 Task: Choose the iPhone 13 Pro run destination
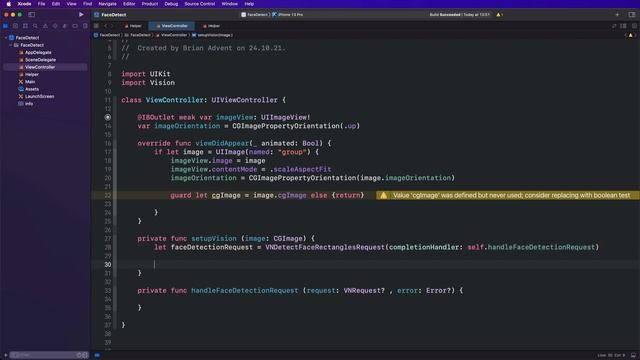[x=288, y=15]
